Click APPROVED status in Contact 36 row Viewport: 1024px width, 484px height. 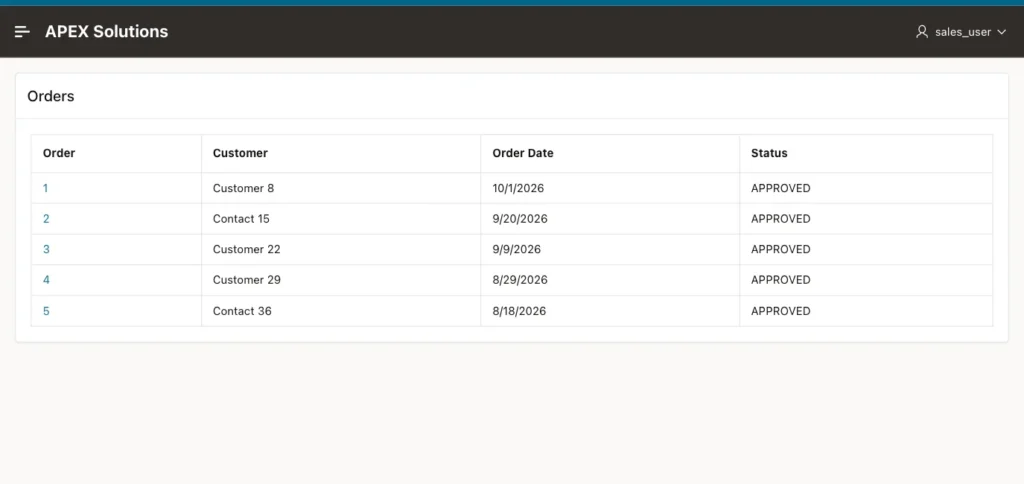tap(780, 311)
